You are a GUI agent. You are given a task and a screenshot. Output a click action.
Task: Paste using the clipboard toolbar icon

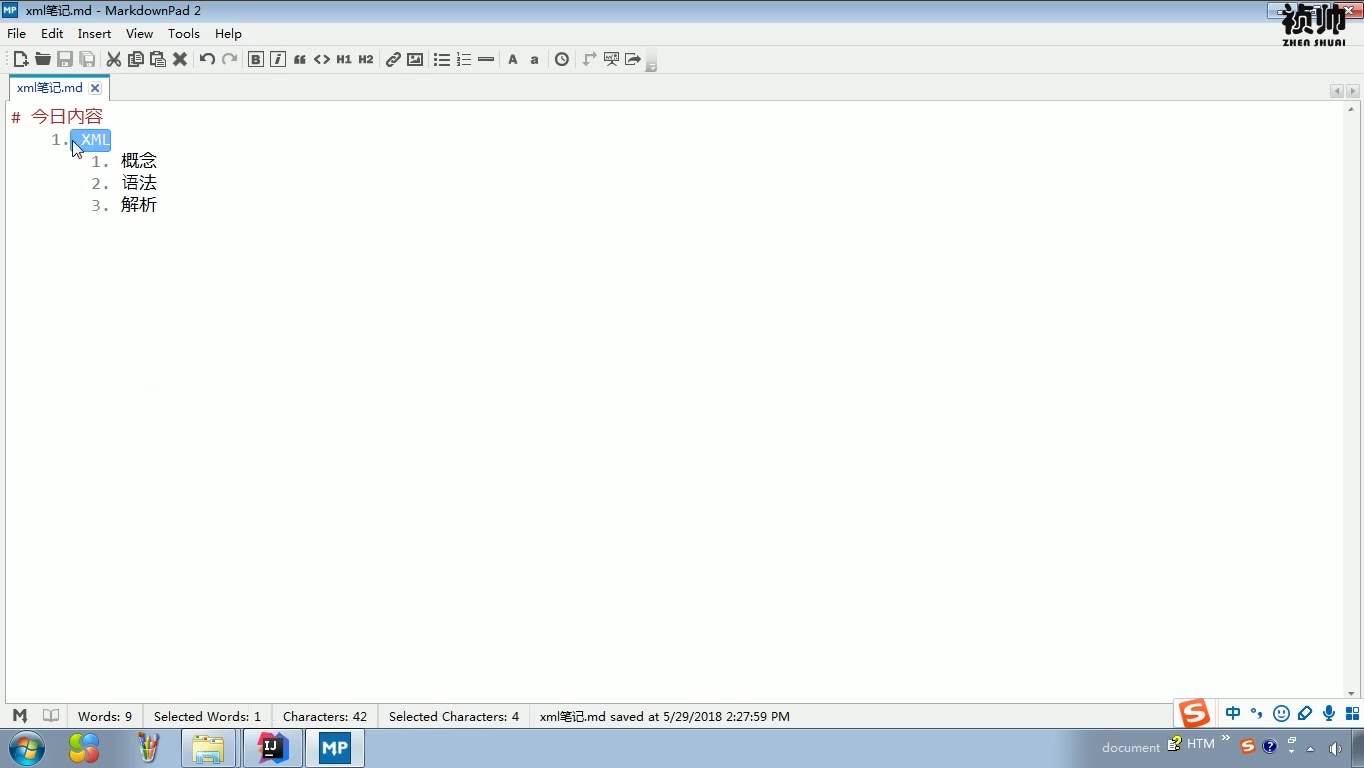pyautogui.click(x=157, y=59)
